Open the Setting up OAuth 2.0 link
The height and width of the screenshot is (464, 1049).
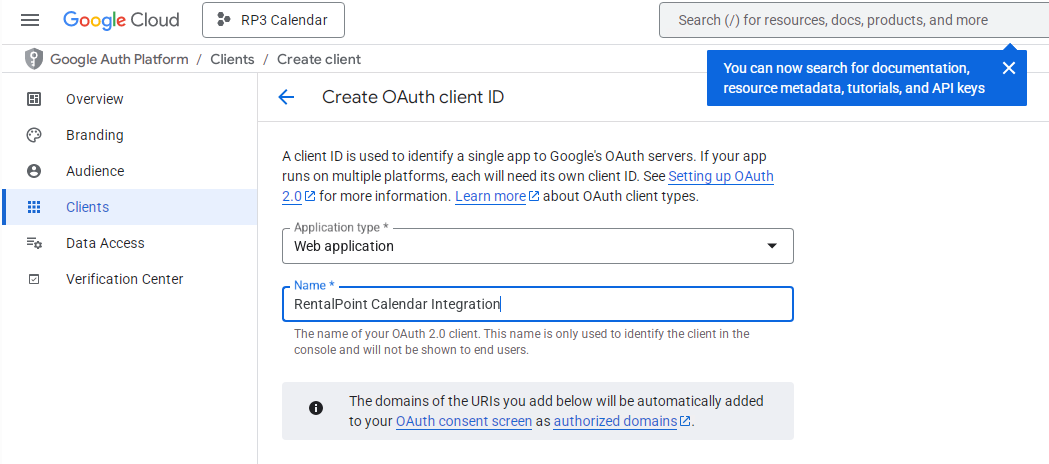(720, 177)
